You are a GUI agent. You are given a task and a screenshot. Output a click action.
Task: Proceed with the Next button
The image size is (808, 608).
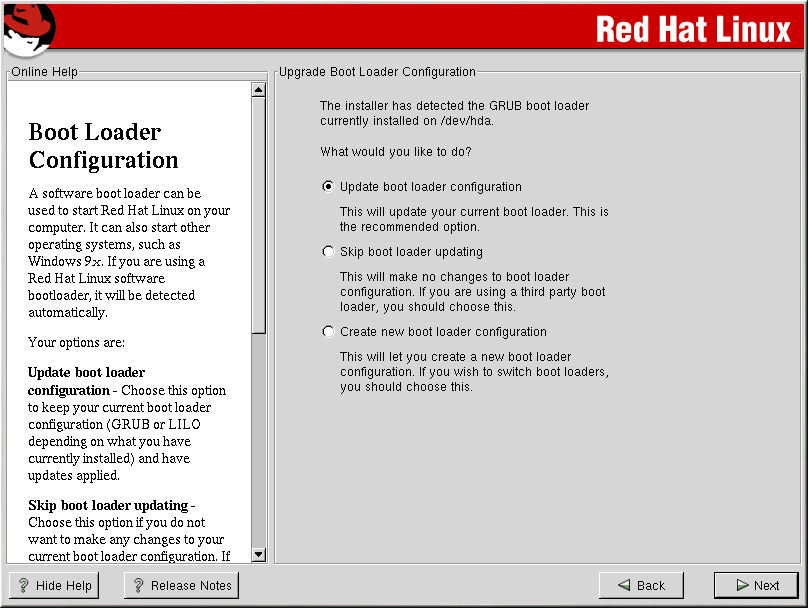[756, 586]
